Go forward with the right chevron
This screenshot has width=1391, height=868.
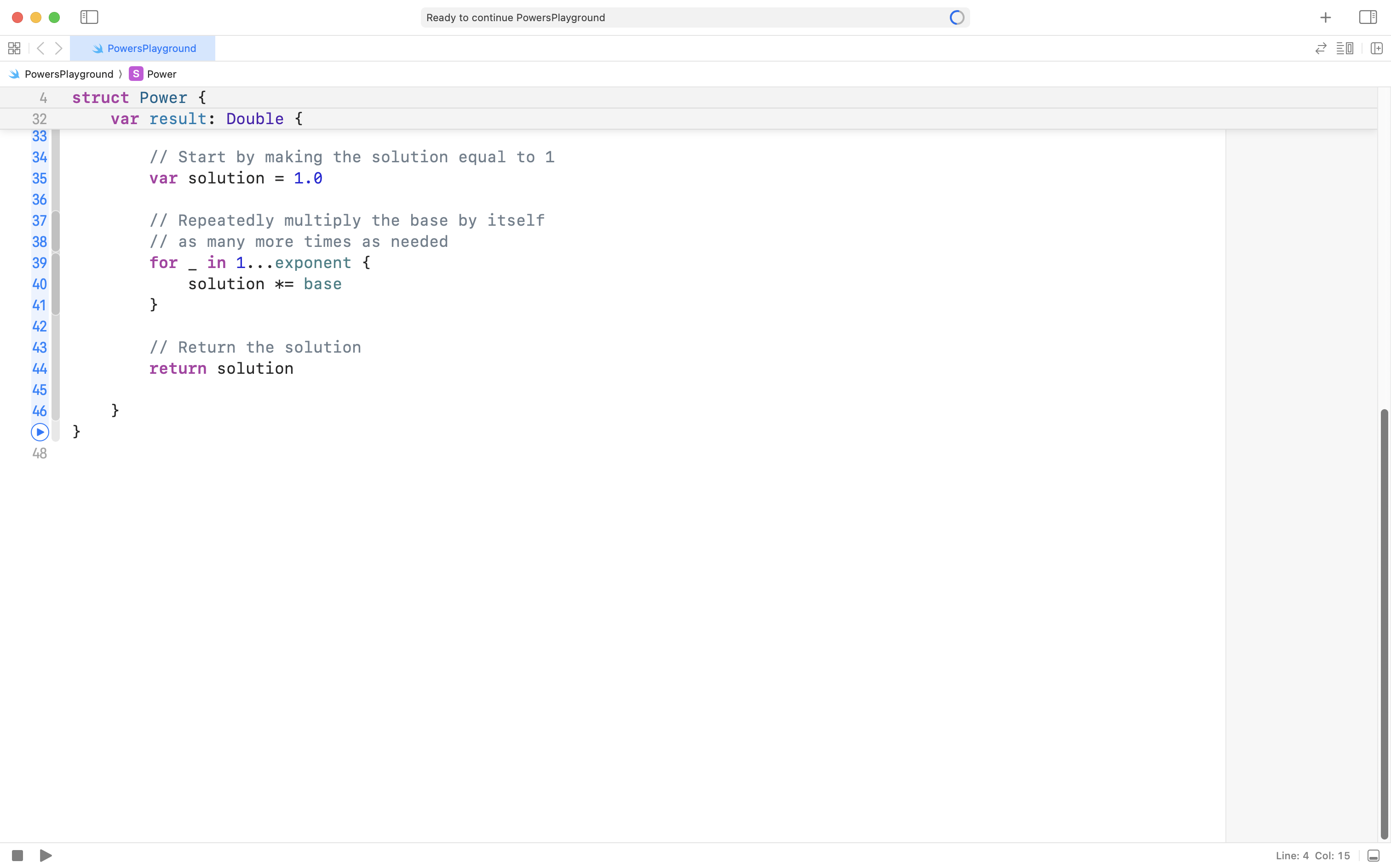click(58, 48)
